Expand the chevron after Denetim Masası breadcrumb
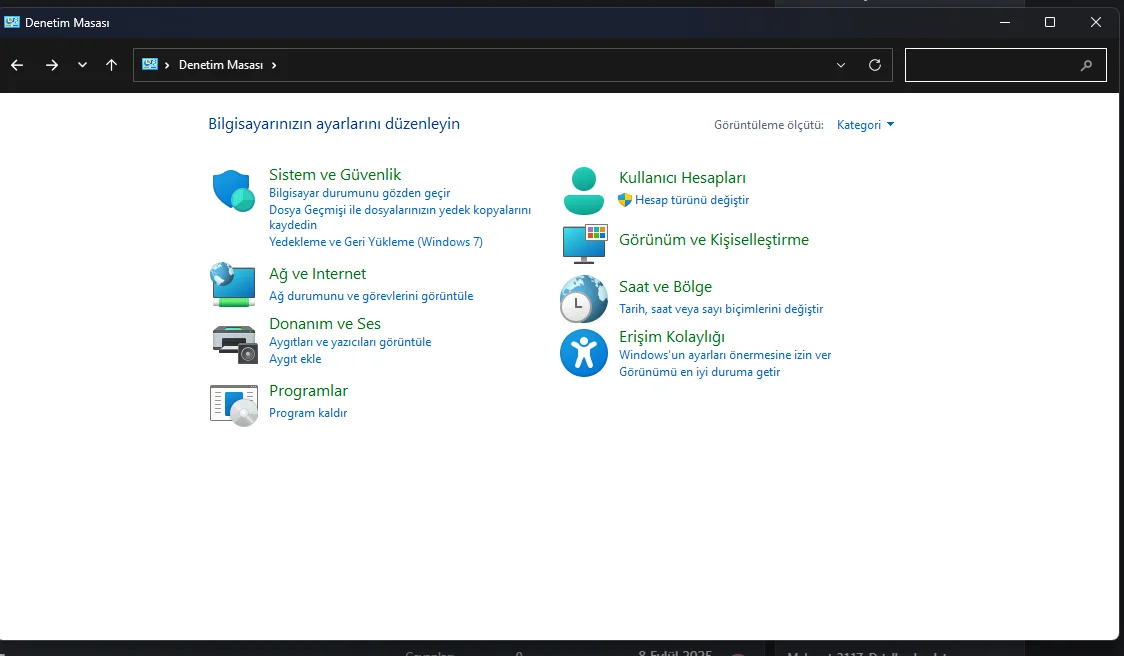Image resolution: width=1124 pixels, height=656 pixels. (x=274, y=65)
